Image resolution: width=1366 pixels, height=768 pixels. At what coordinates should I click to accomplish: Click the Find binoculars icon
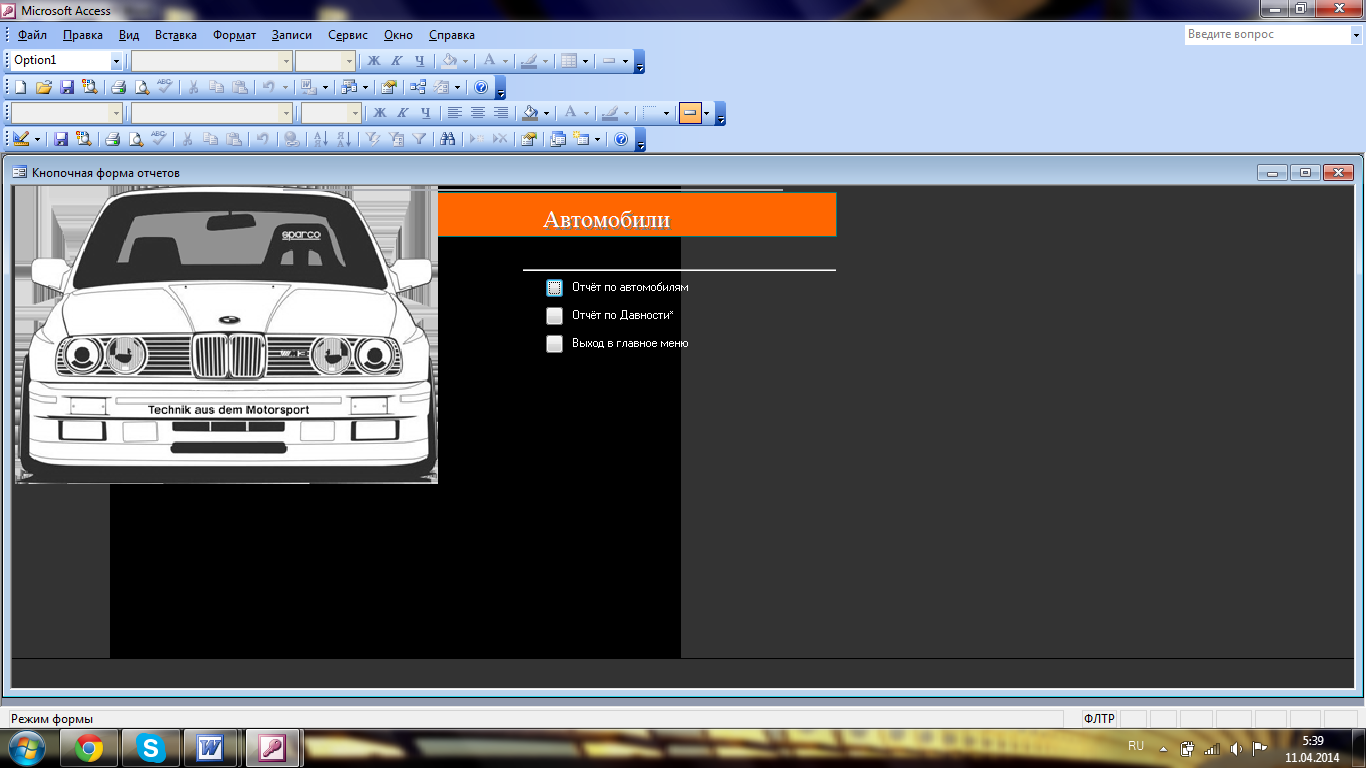(447, 139)
